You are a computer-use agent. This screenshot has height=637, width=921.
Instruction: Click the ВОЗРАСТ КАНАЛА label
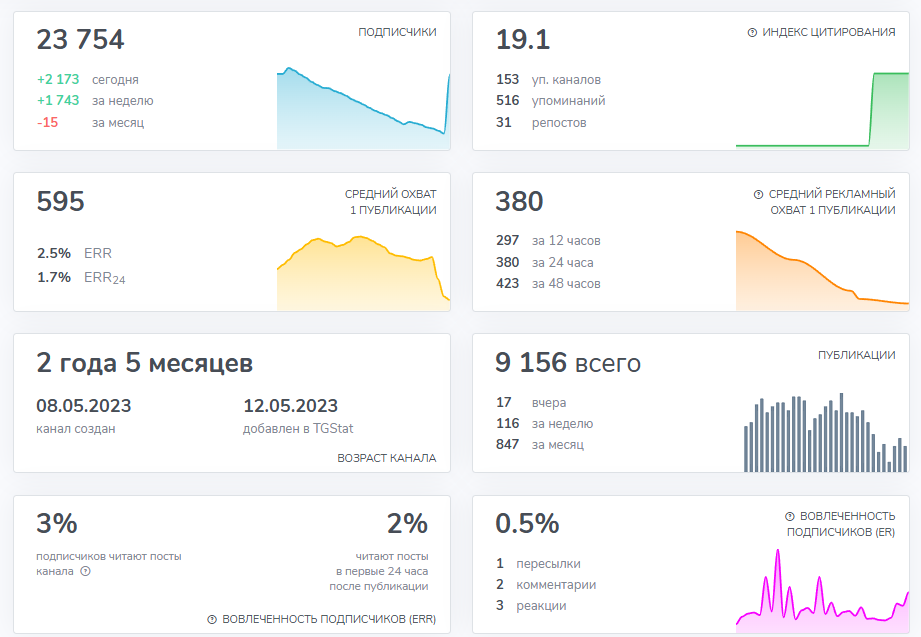[x=386, y=458]
